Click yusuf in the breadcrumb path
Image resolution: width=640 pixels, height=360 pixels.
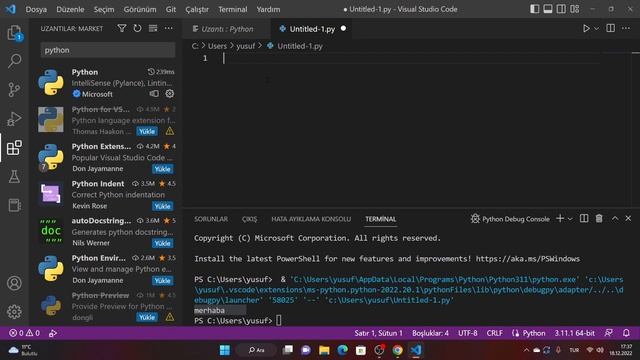246,46
